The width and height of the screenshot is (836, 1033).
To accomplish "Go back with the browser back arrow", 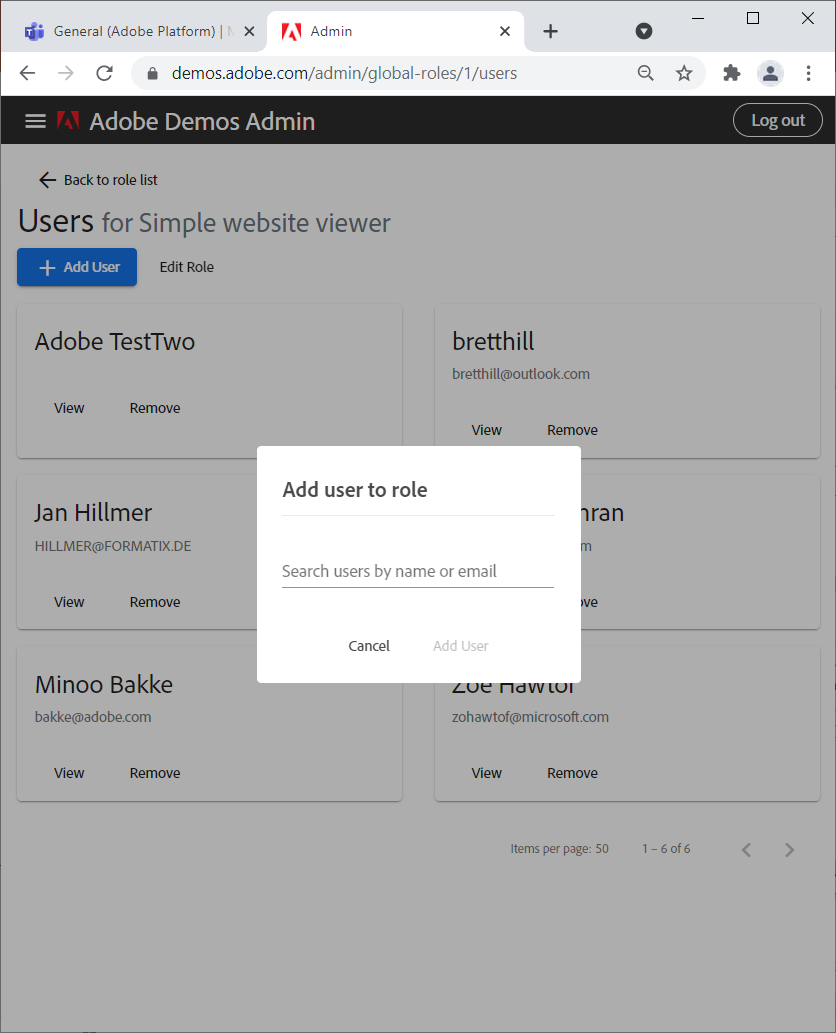I will (x=28, y=73).
